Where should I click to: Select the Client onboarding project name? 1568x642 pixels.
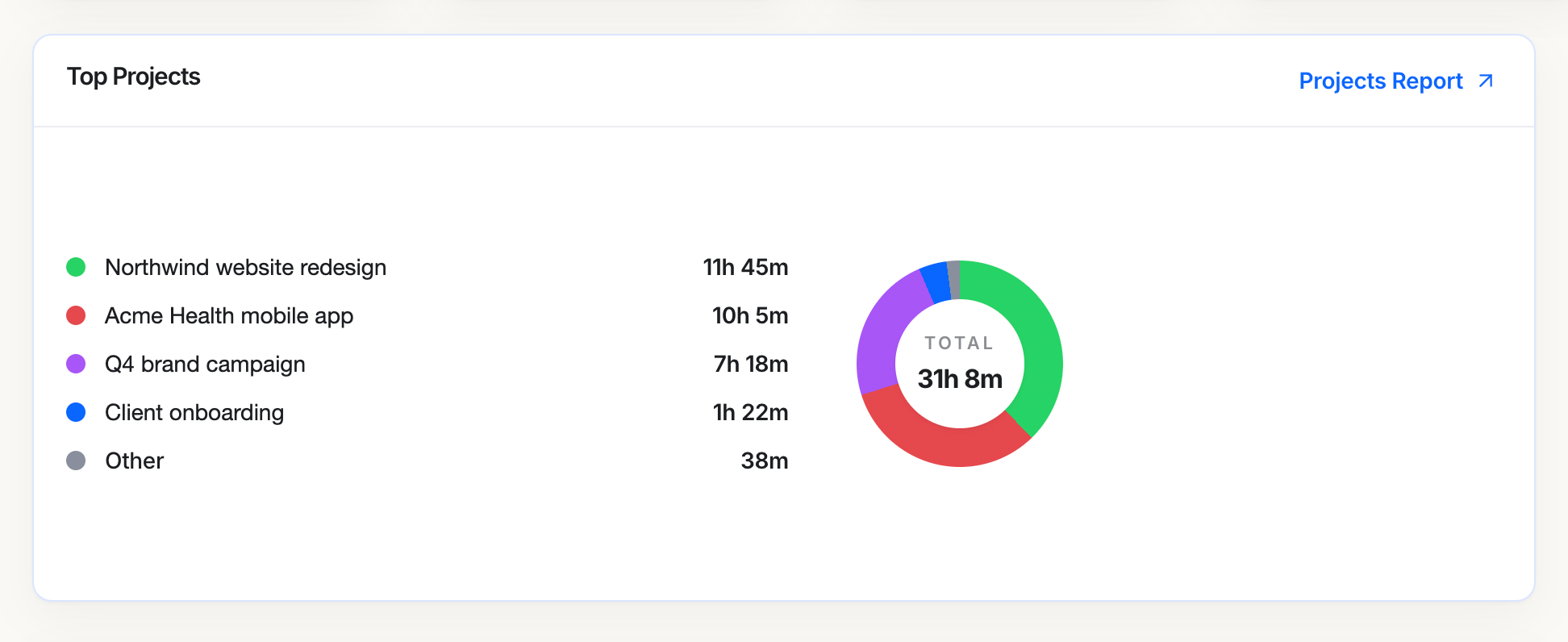click(194, 412)
